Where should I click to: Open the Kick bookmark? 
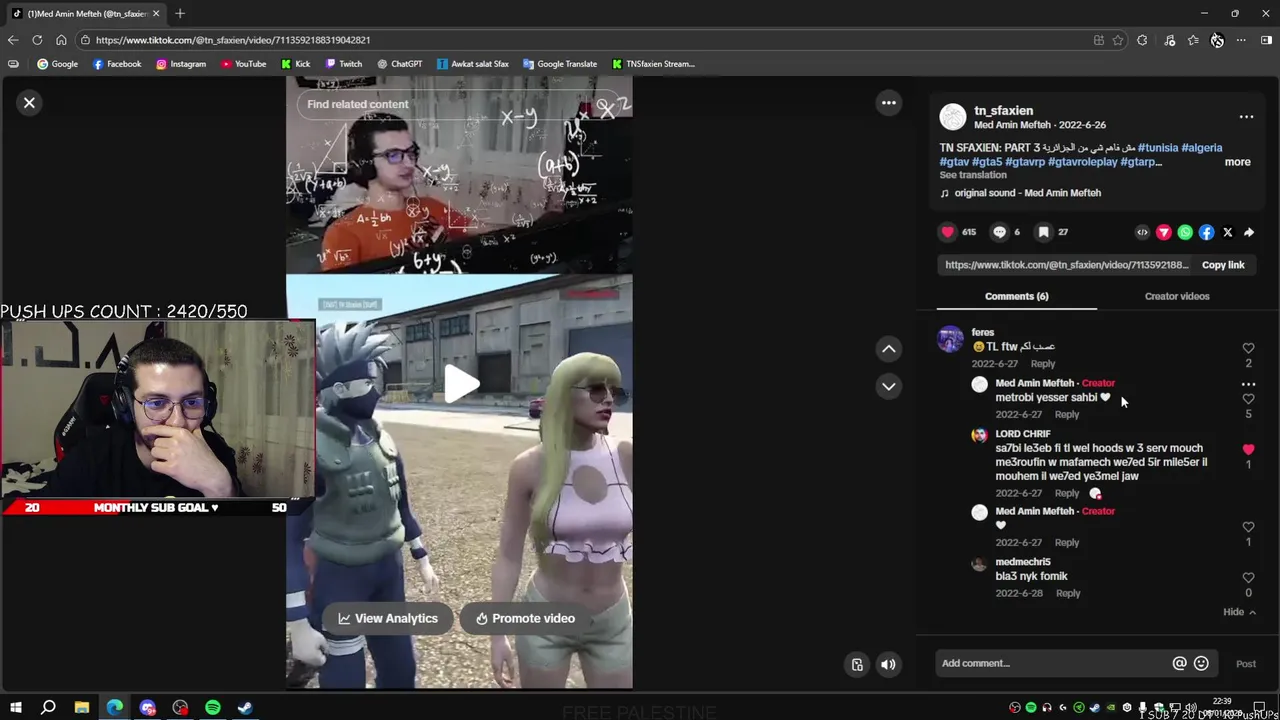coord(295,64)
